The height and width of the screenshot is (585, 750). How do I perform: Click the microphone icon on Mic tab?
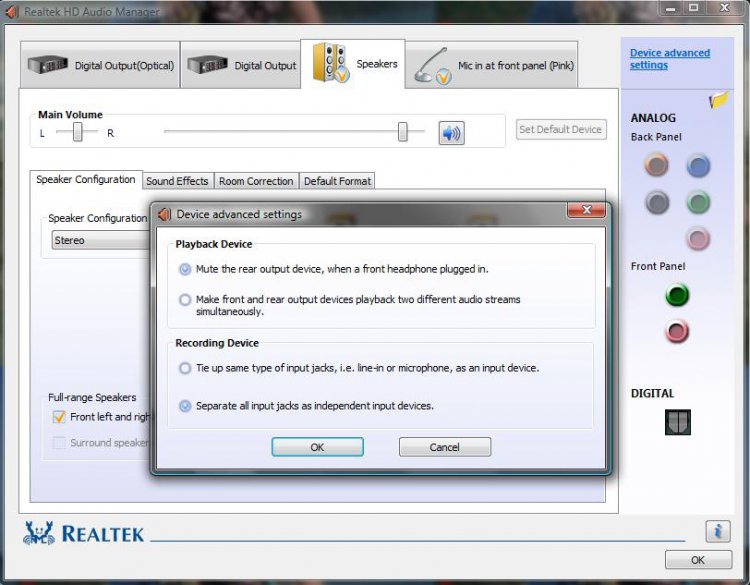[432, 66]
